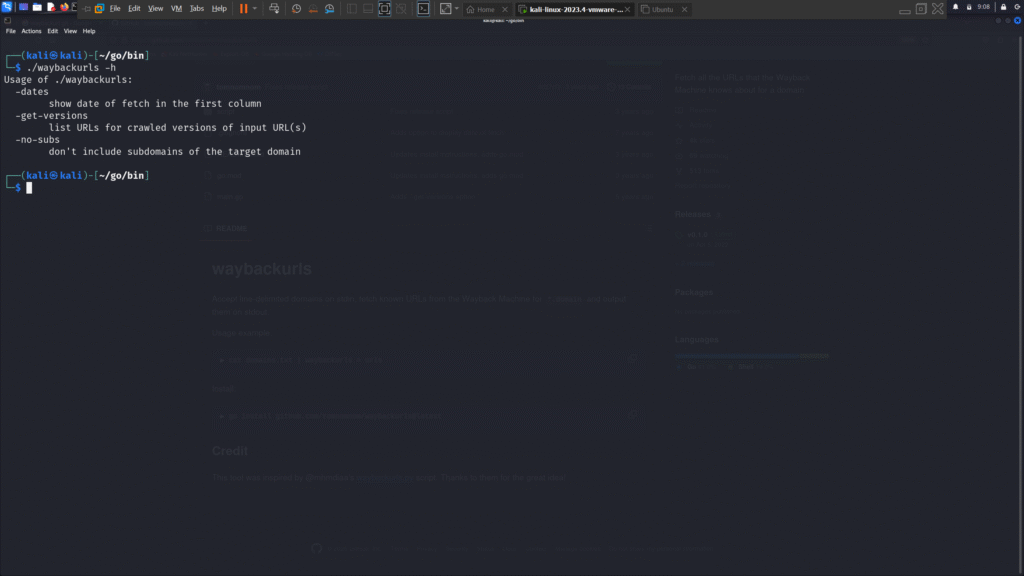The height and width of the screenshot is (576, 1024).
Task: Click the stretch guest display icon
Action: pos(445,8)
